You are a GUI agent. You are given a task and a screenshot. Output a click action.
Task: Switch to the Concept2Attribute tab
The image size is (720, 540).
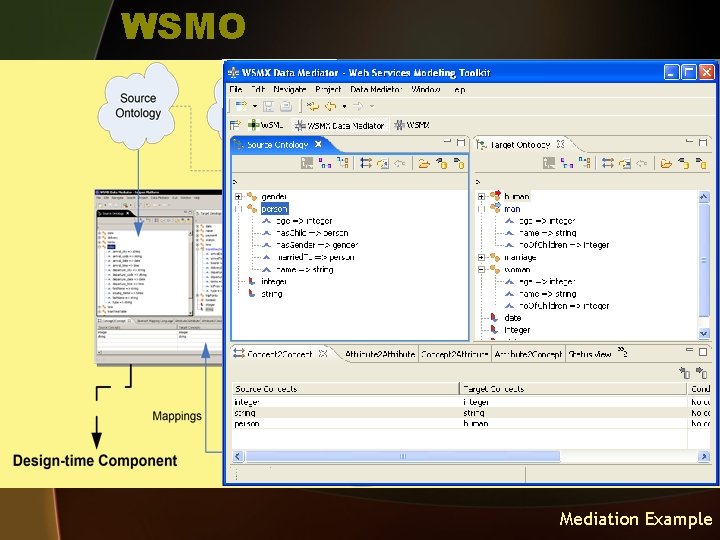(x=454, y=354)
